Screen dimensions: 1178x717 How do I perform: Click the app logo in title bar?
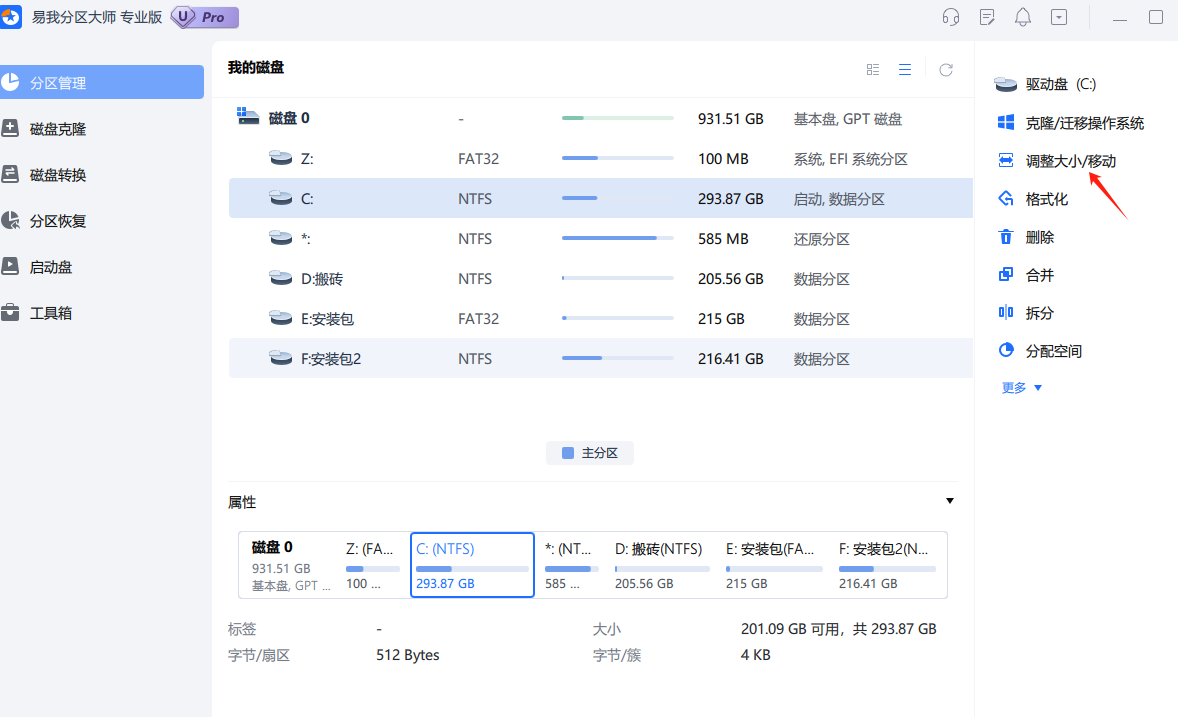(11, 17)
